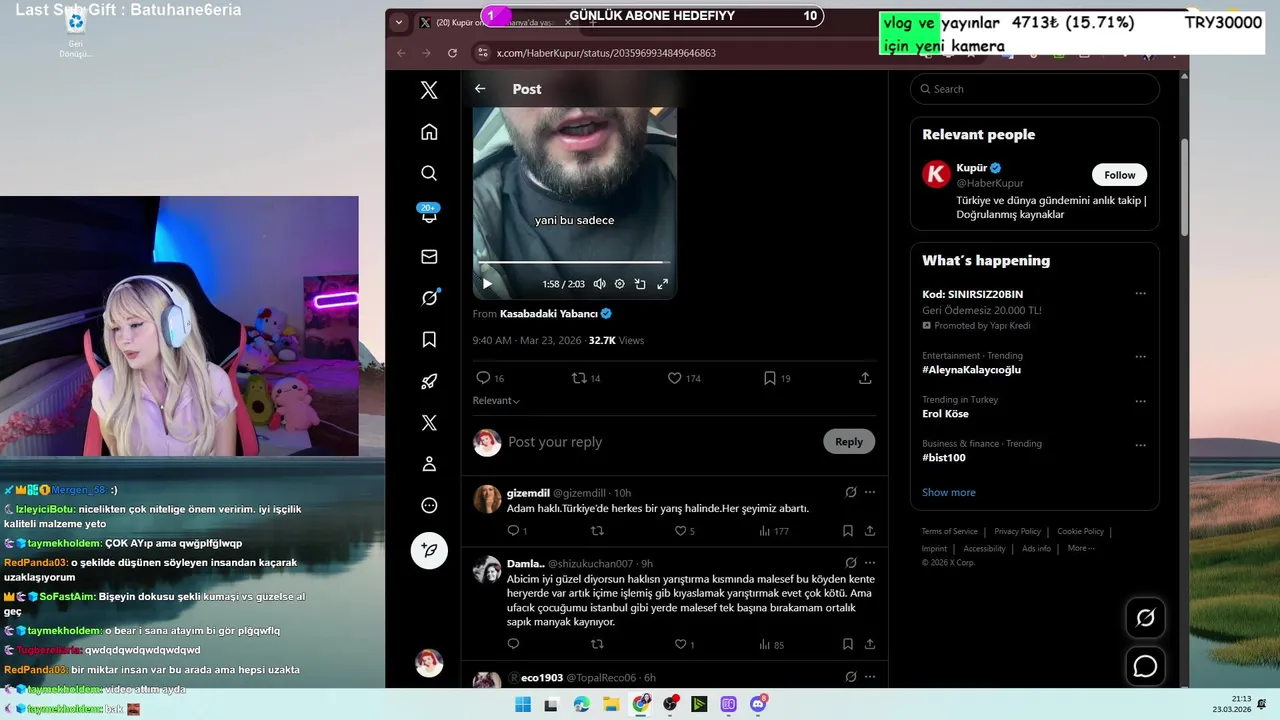Open More circle menu in sidebar
This screenshot has height=720, width=1280.
pyautogui.click(x=429, y=505)
